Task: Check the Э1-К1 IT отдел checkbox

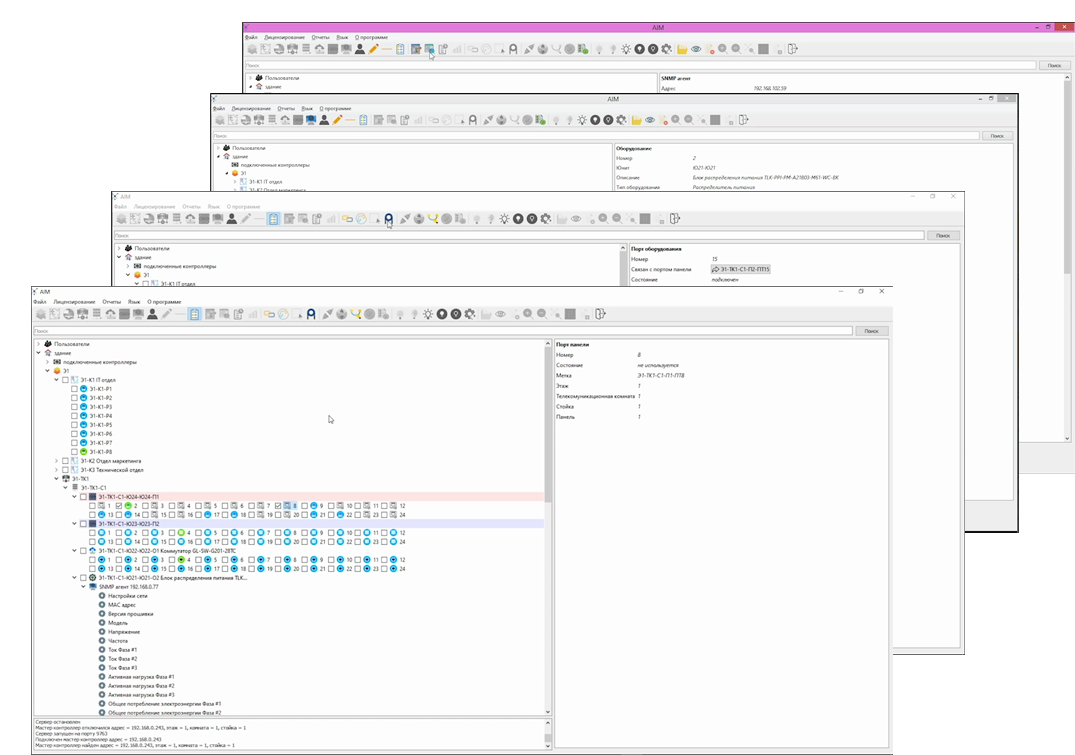Action: point(66,380)
